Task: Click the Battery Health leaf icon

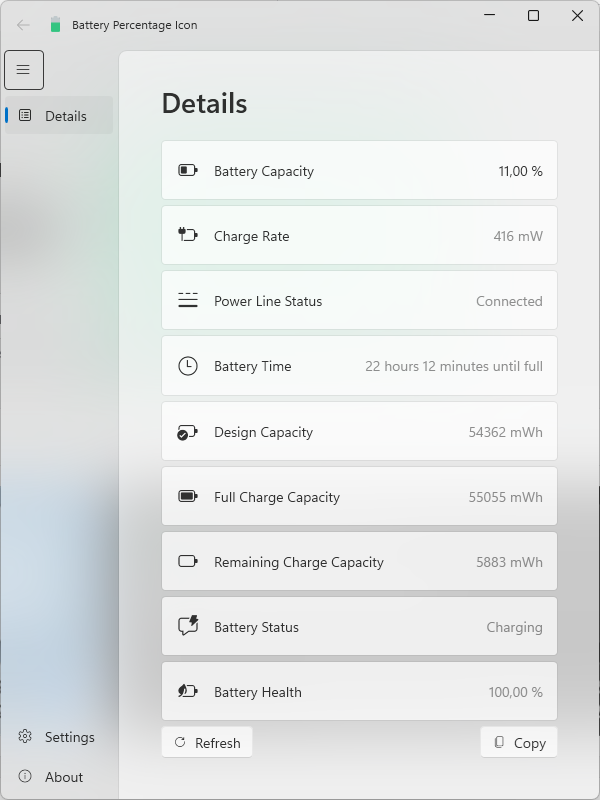Action: (x=188, y=691)
